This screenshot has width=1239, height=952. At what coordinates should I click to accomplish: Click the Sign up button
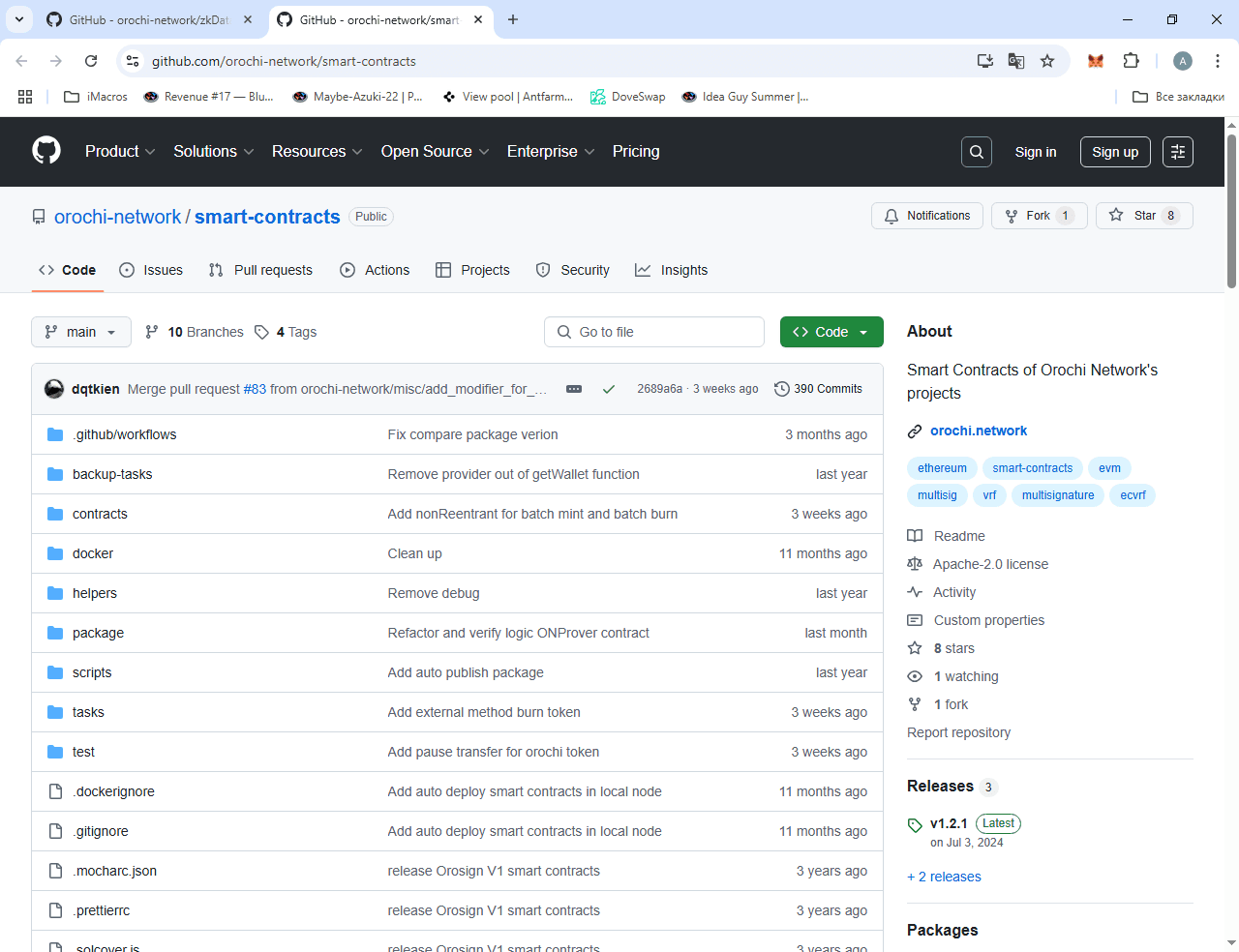click(x=1115, y=152)
